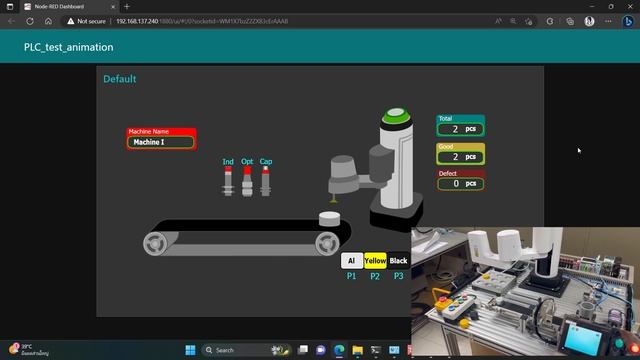Click the Machine Name field showing Machine I
Screen dimensions: 640x360
tap(161, 142)
